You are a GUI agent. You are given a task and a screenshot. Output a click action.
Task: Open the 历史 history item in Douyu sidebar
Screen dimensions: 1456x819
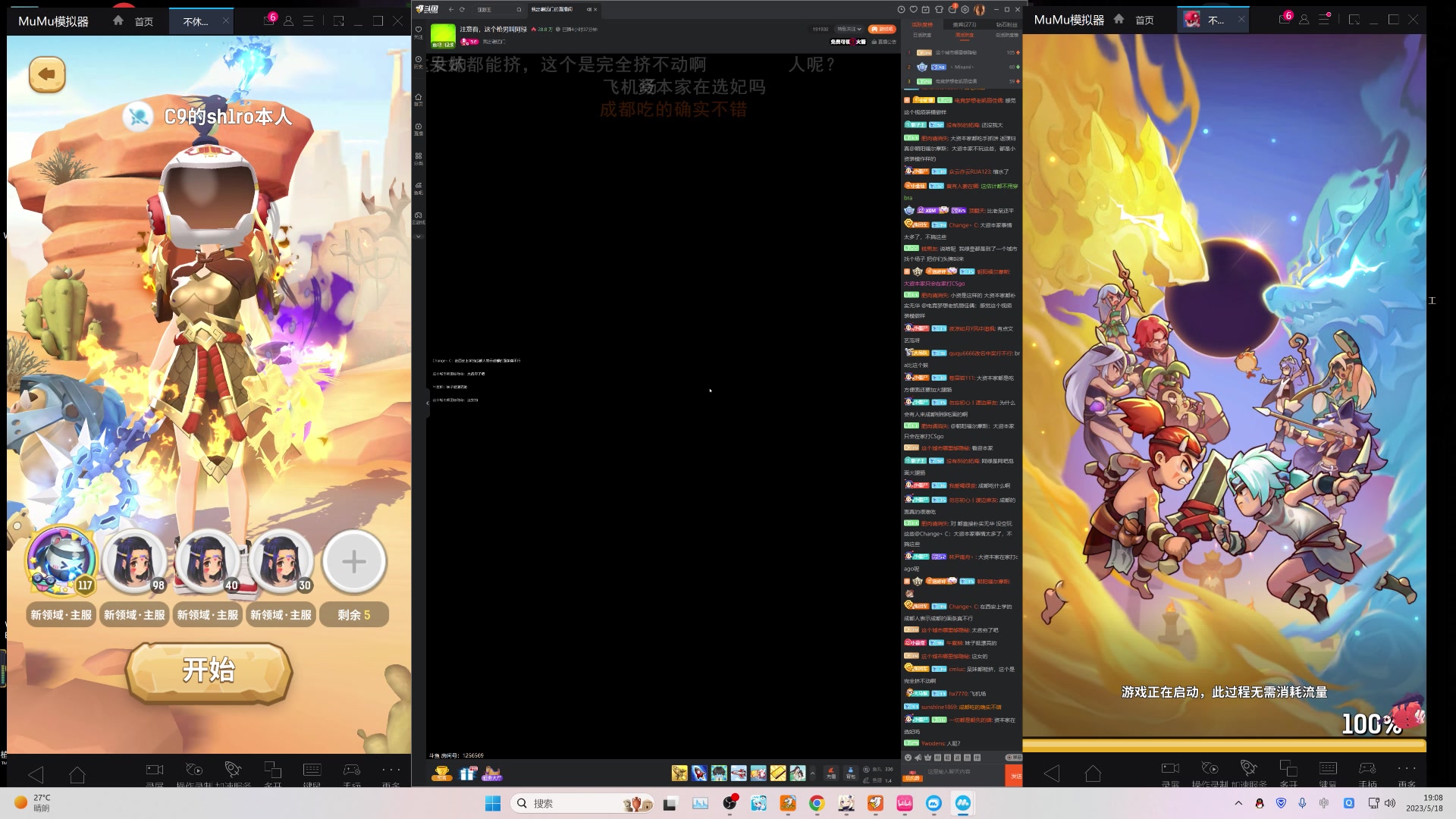[x=418, y=61]
